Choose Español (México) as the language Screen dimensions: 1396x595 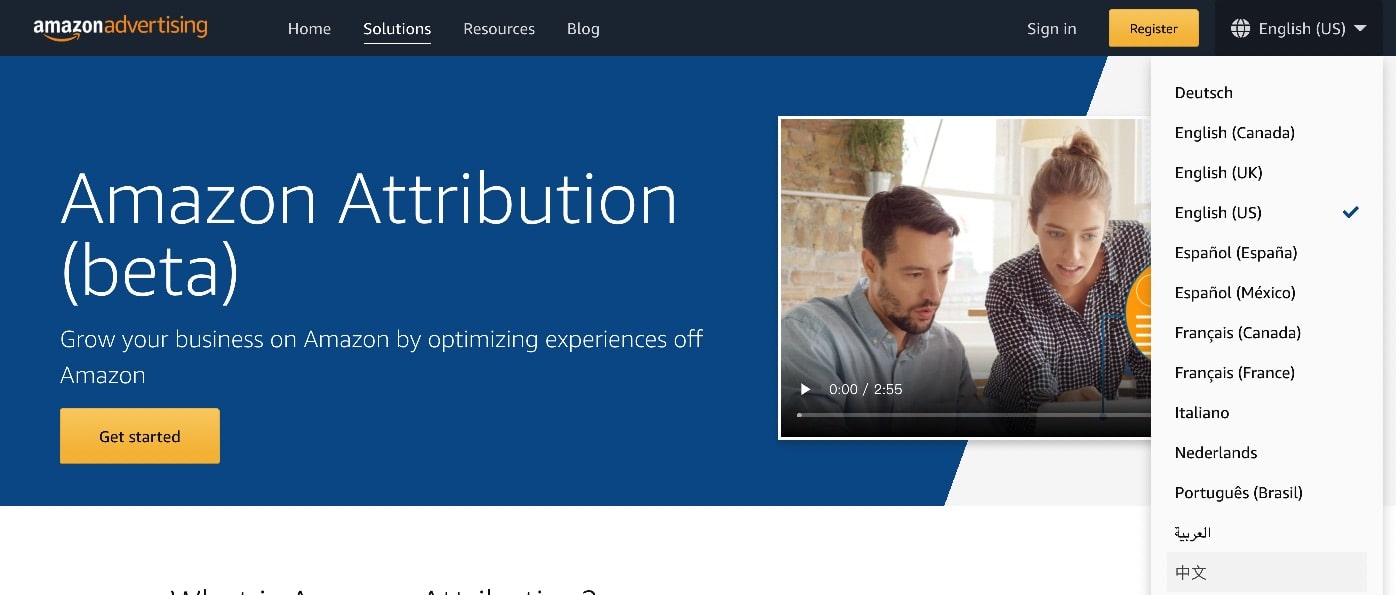(1235, 292)
